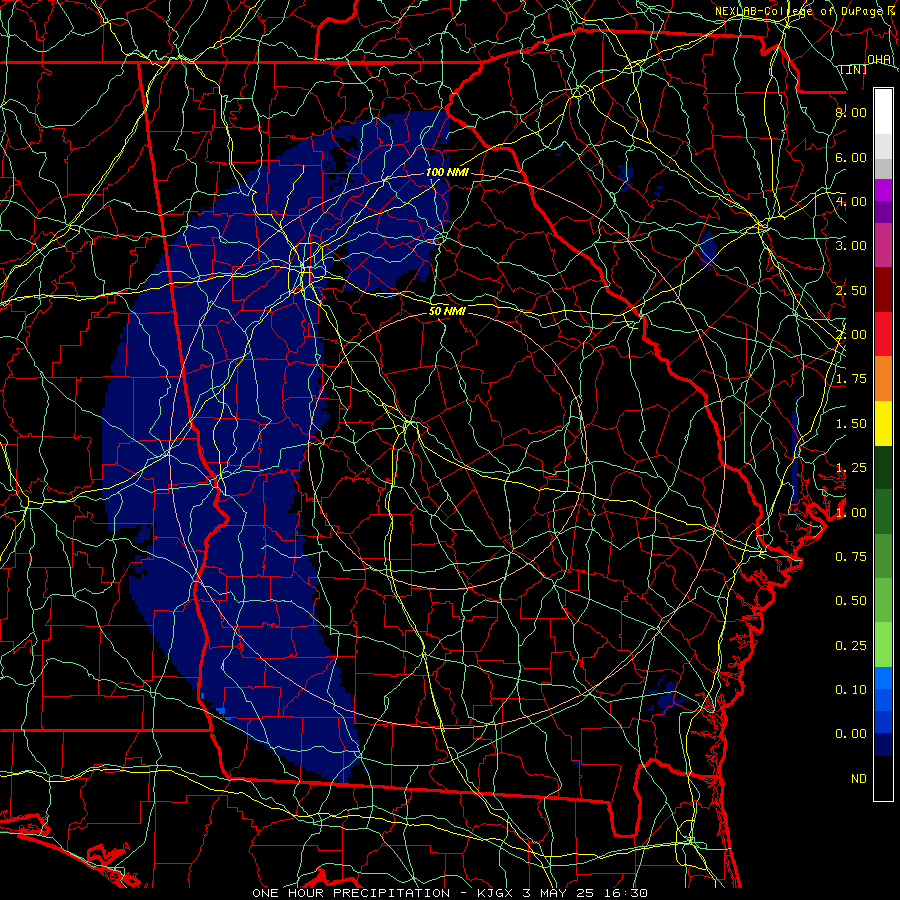Click the 2.50 legend value
Screen dimensions: 900x900
coord(851,290)
